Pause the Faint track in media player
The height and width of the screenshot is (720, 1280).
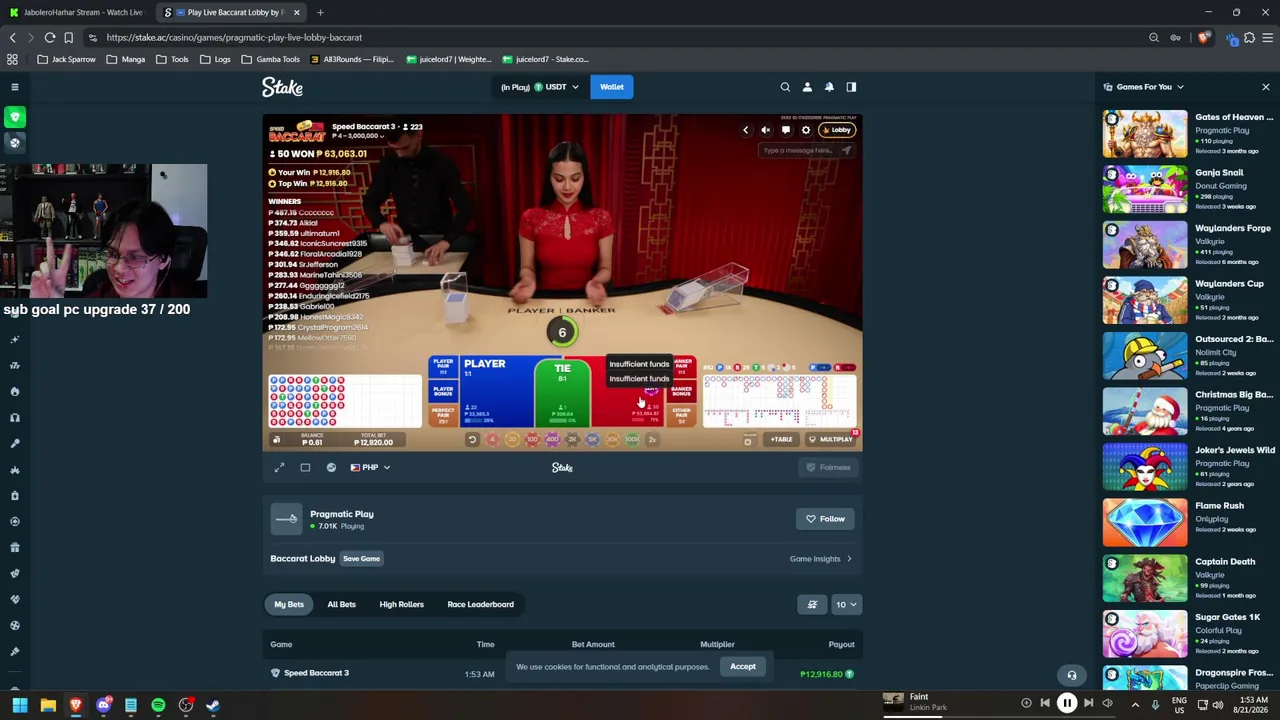(x=1067, y=703)
